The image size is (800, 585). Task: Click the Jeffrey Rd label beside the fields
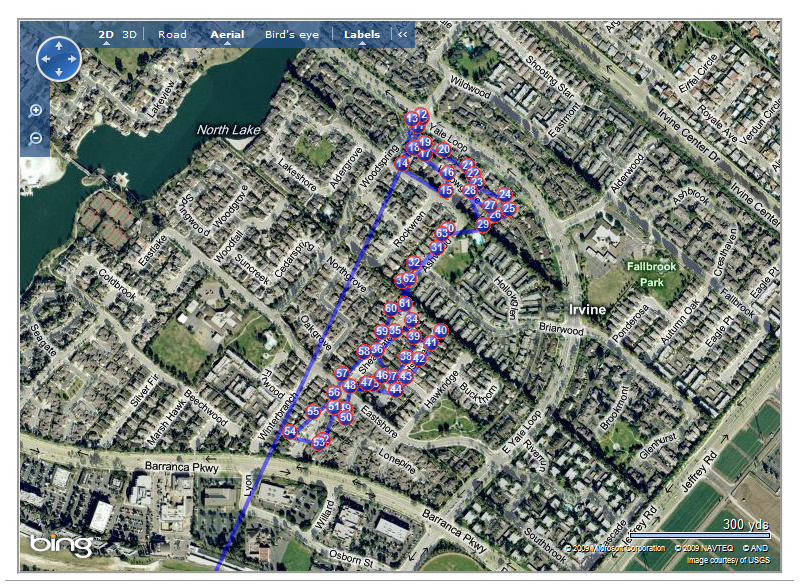tap(699, 472)
